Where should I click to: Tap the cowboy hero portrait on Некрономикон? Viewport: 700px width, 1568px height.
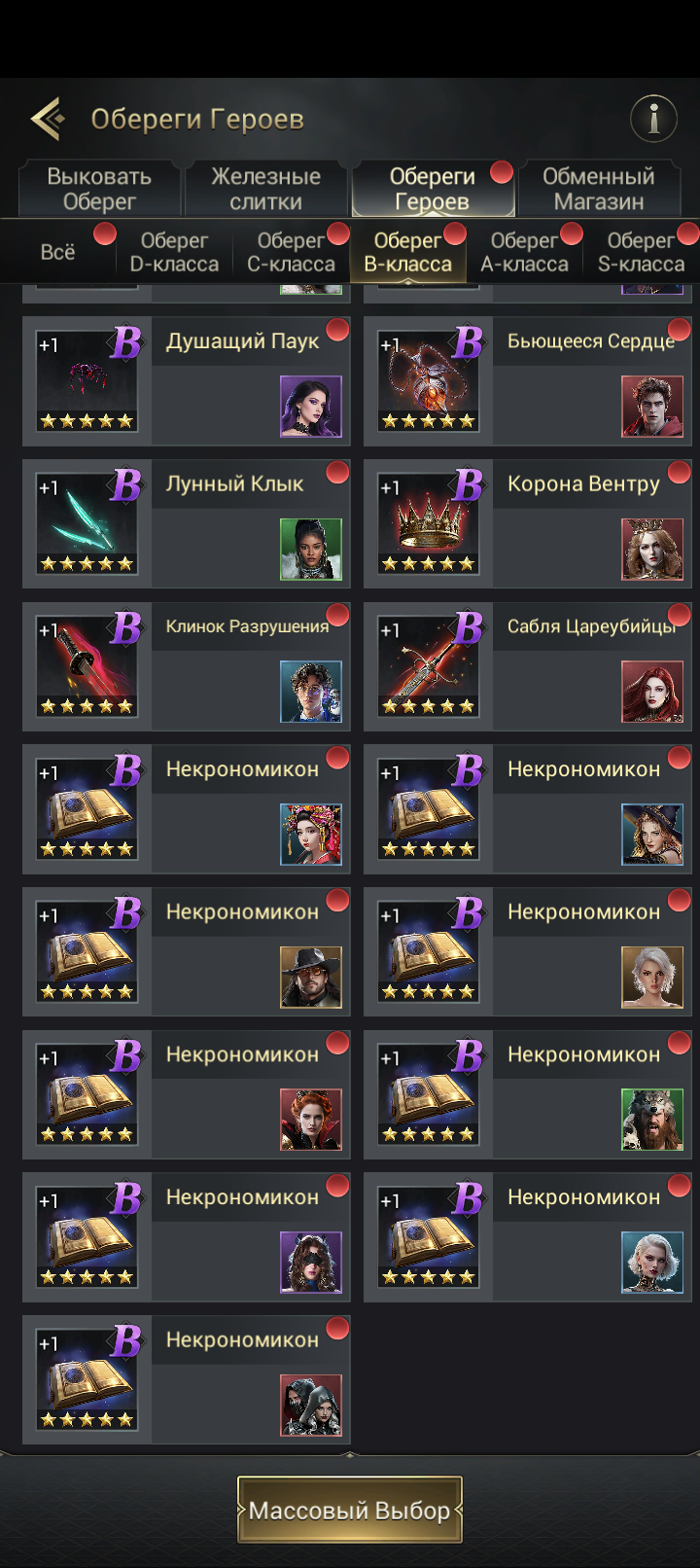(311, 977)
